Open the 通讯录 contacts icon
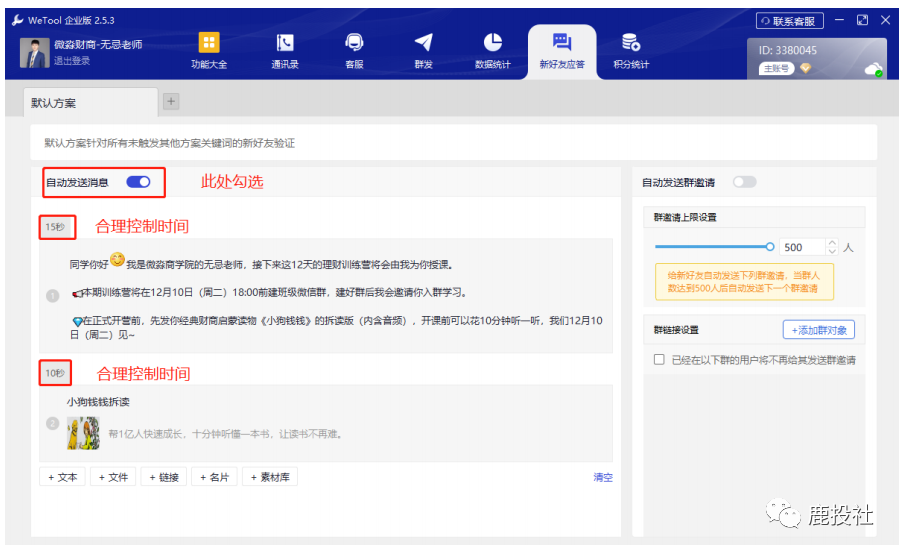 [x=284, y=42]
